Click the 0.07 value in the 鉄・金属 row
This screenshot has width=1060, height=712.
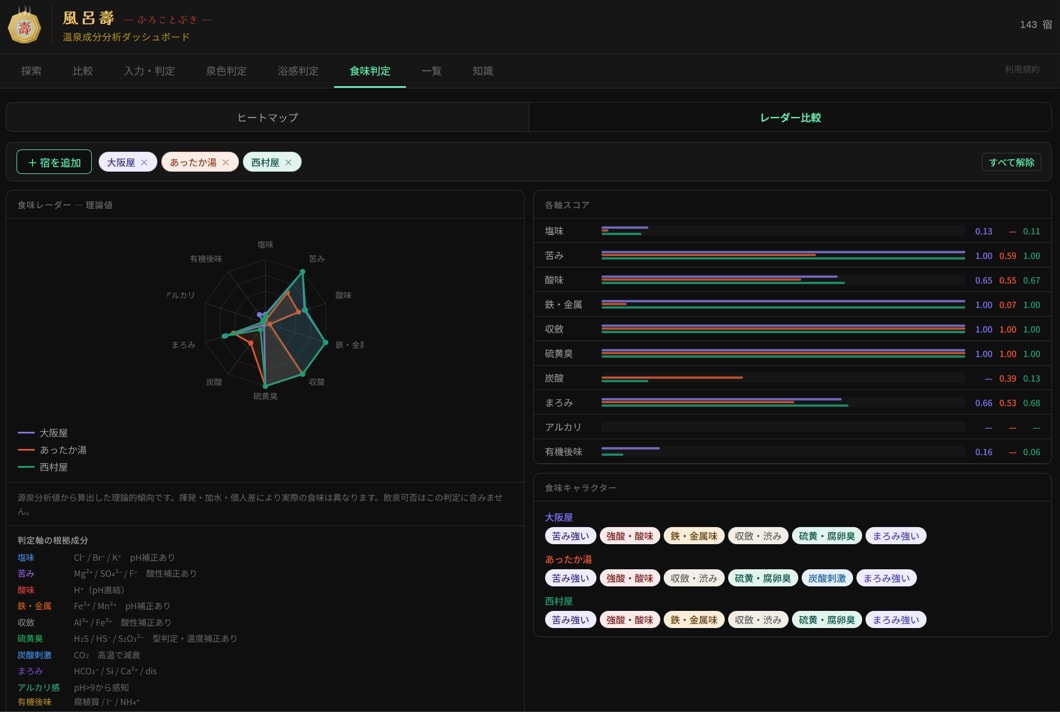tap(1007, 305)
